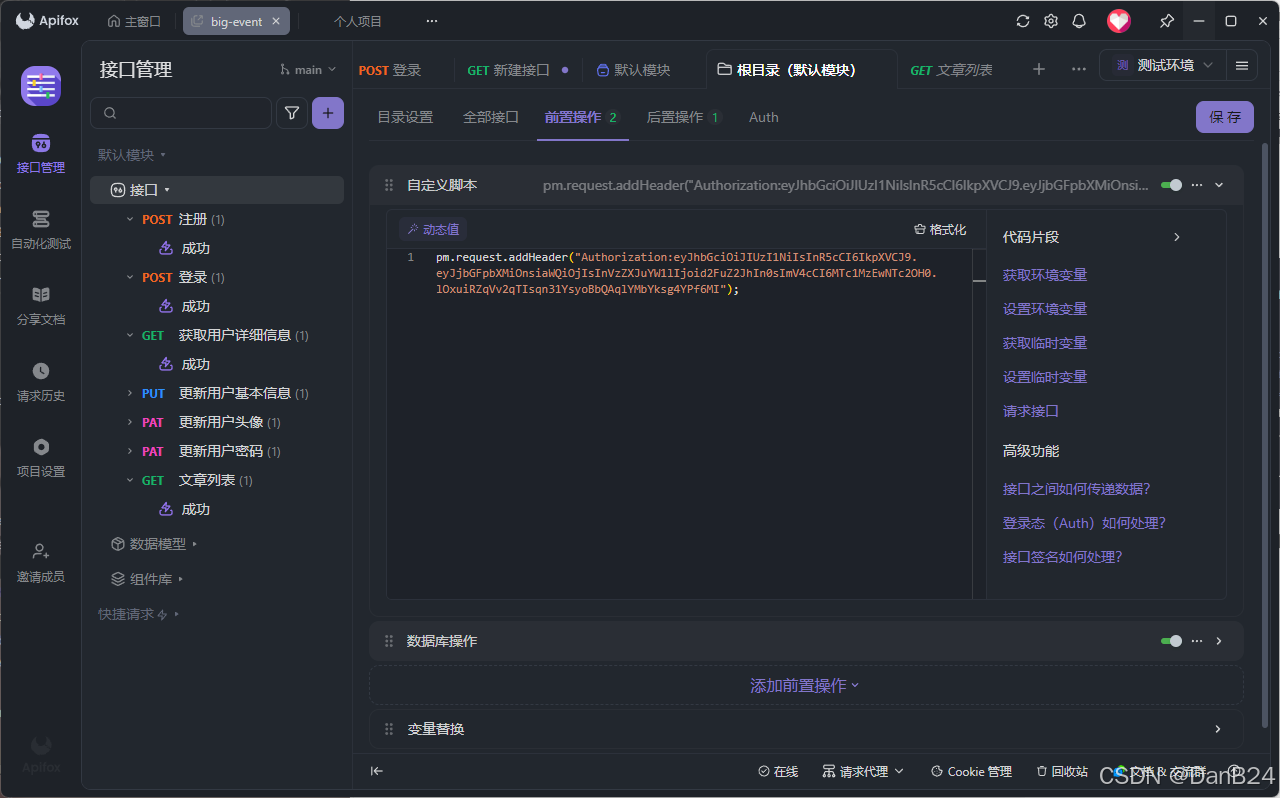Open 项目设置 in the sidebar
The width and height of the screenshot is (1280, 798).
[x=40, y=458]
